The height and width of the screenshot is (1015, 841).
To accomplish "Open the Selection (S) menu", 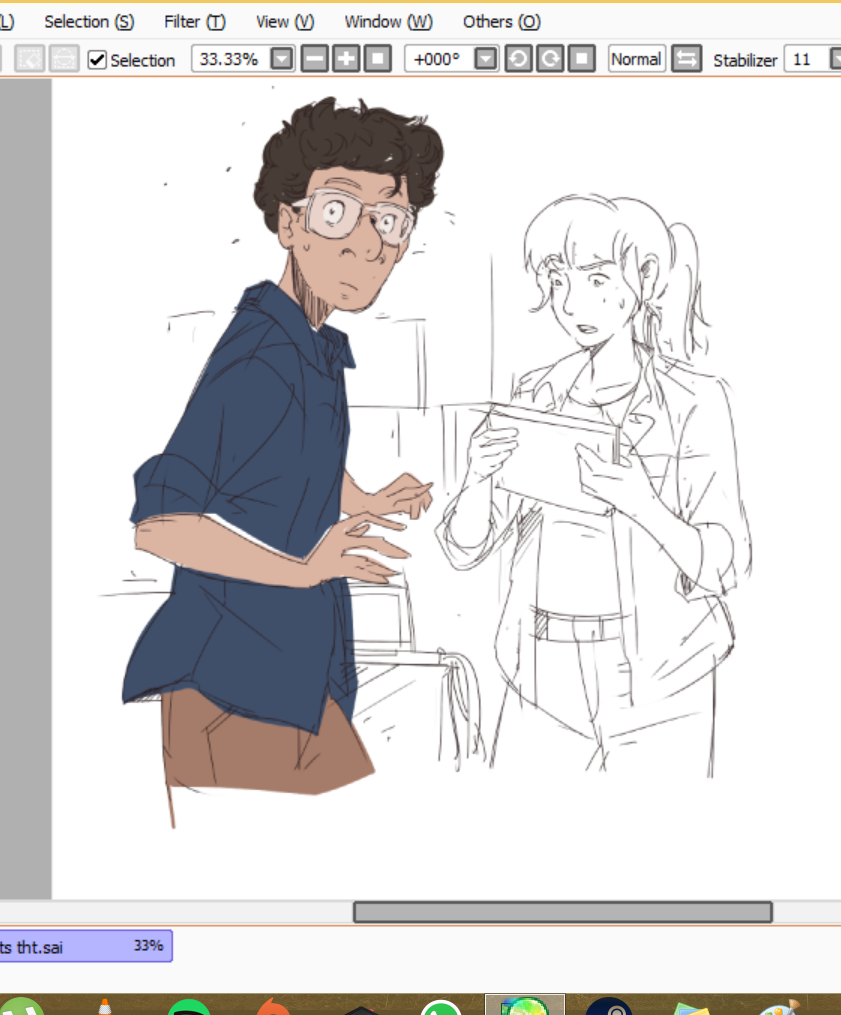I will 89,21.
